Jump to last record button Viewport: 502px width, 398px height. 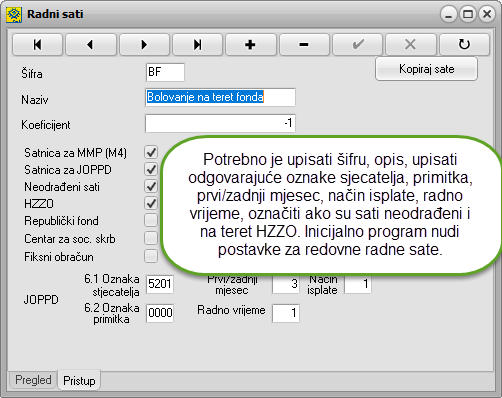[197, 44]
